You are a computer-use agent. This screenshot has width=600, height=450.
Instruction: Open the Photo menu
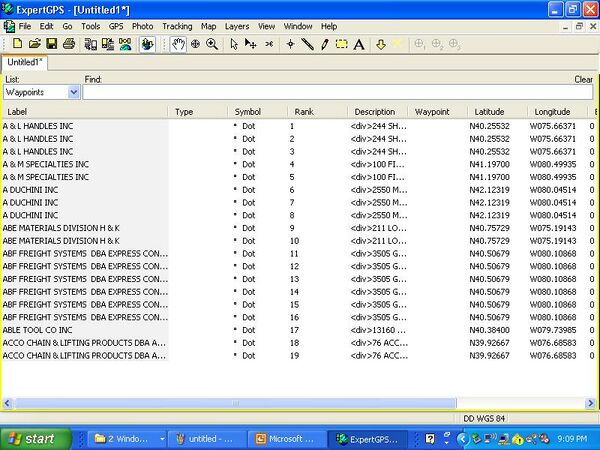(x=142, y=26)
